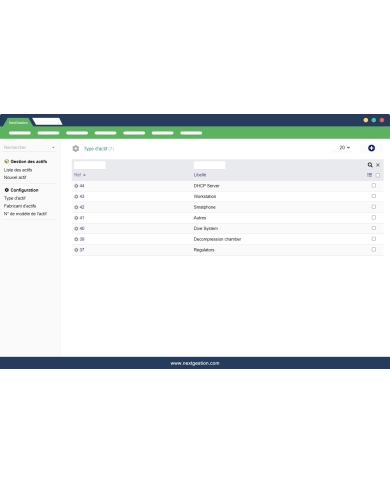Click the Gestion des actifs box icon
The image size is (390, 484).
6,161
